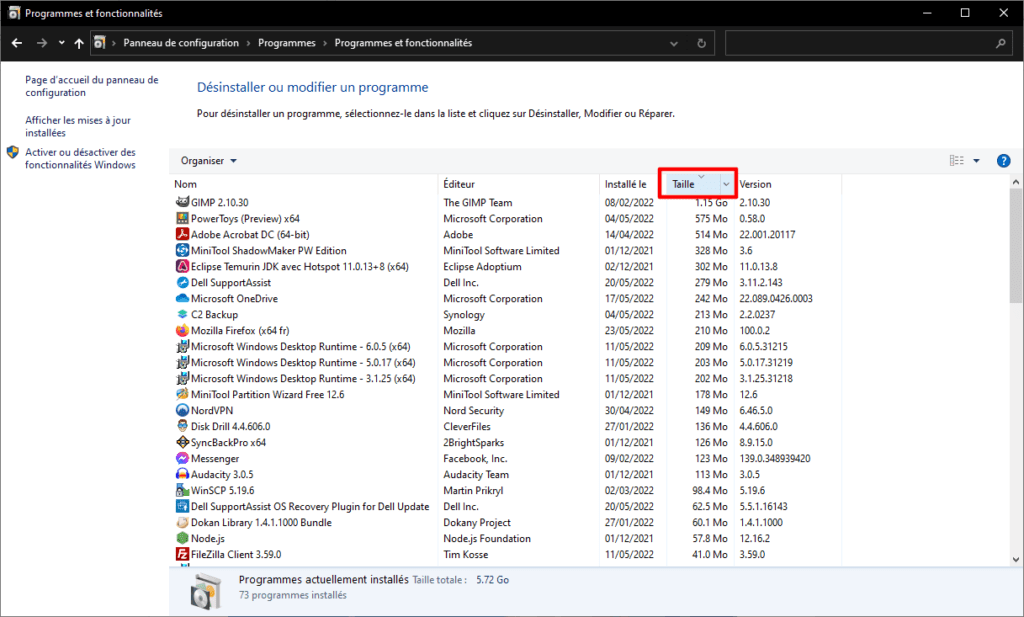Click the view layout icon
Image resolution: width=1024 pixels, height=617 pixels.
click(x=957, y=161)
